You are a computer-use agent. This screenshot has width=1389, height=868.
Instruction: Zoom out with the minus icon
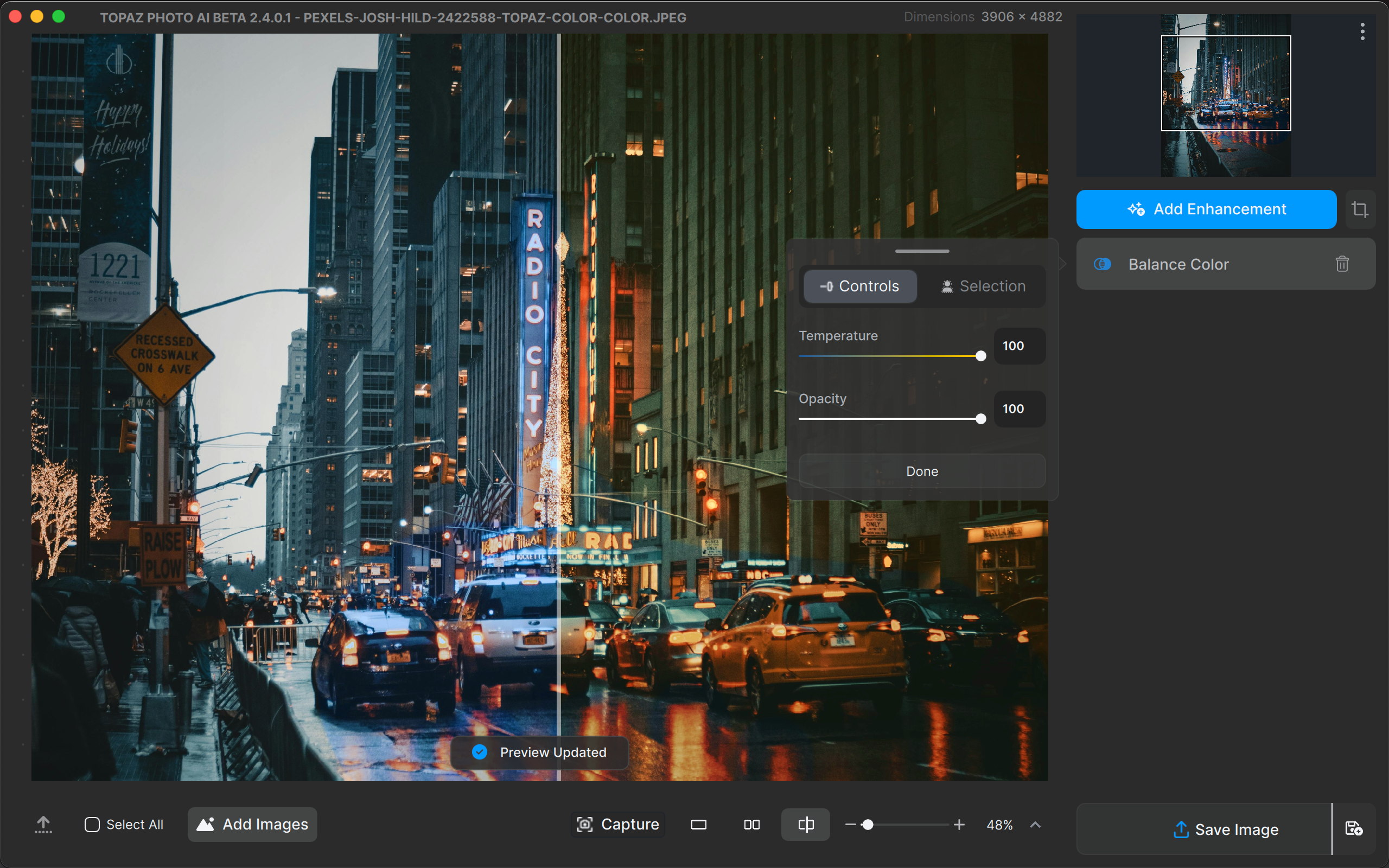pos(850,825)
